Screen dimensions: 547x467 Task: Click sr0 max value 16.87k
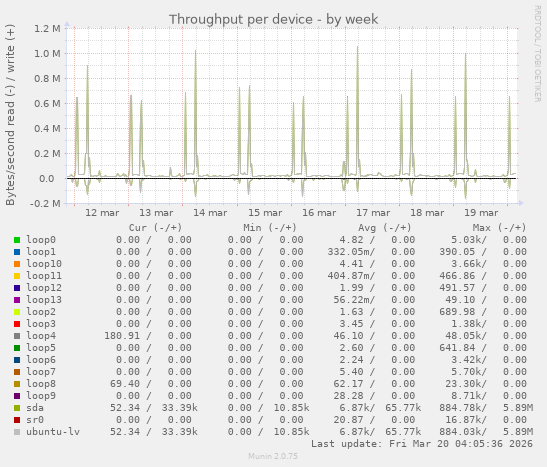pos(464,420)
